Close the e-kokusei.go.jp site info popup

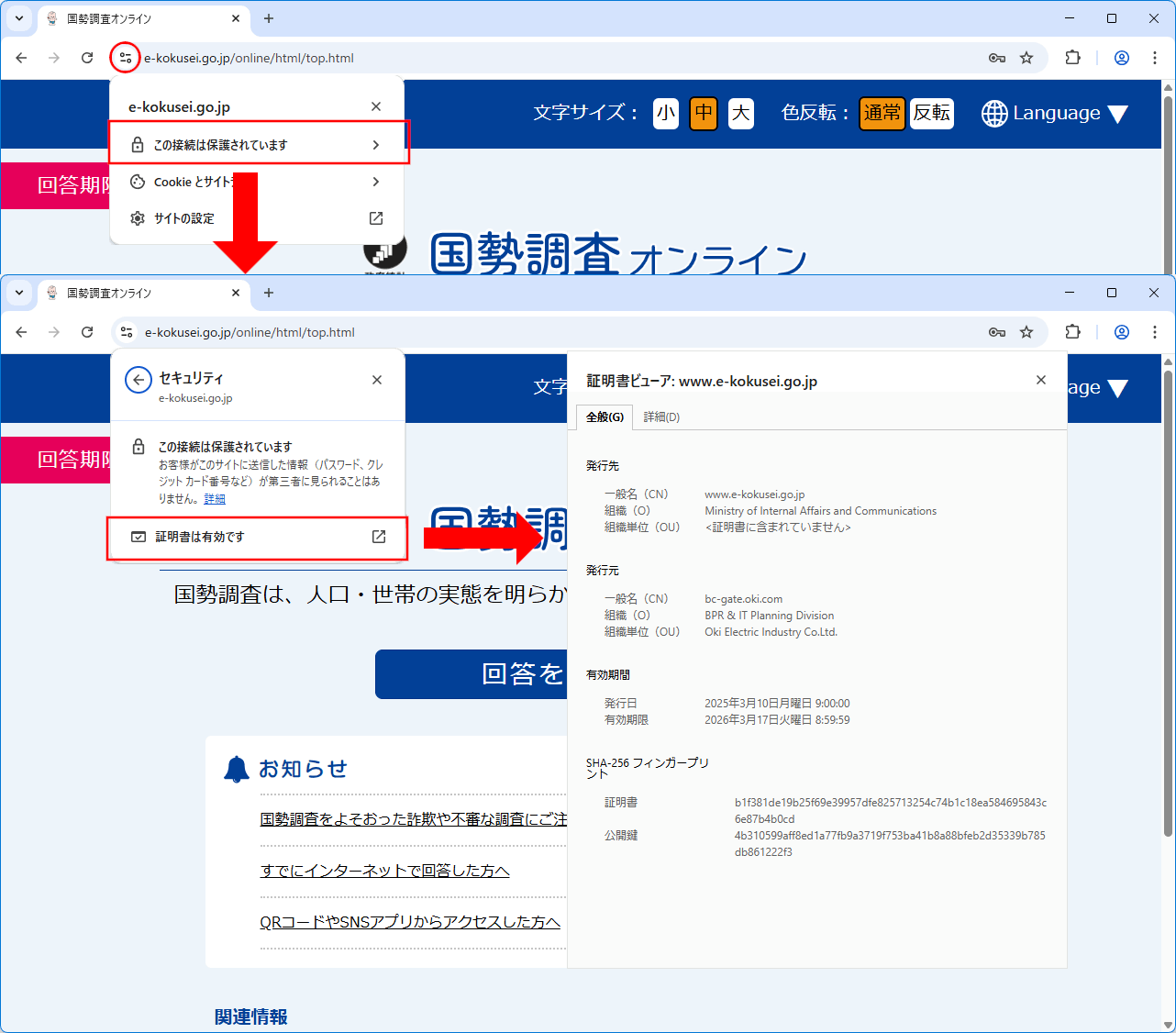click(x=376, y=106)
